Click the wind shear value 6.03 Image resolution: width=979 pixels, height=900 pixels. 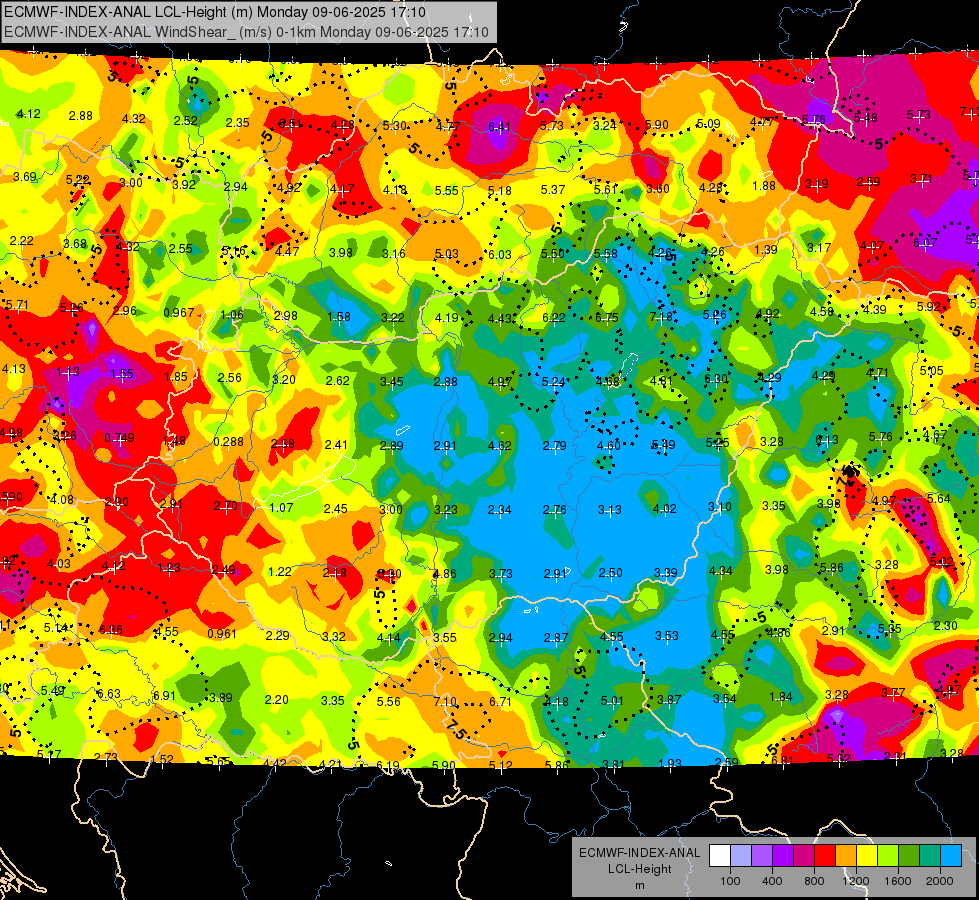point(499,254)
